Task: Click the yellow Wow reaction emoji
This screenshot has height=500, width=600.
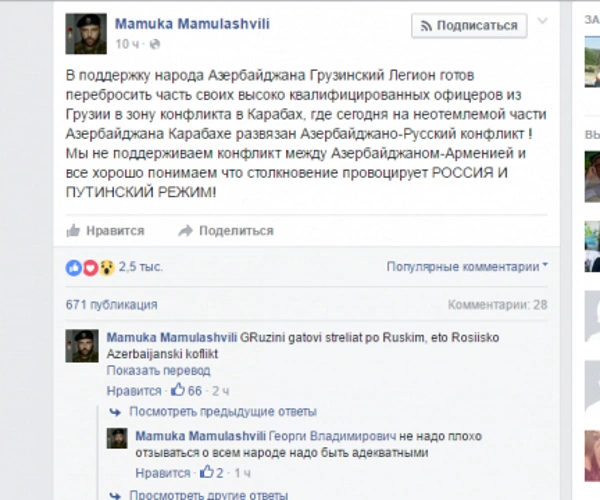Action: (x=107, y=267)
